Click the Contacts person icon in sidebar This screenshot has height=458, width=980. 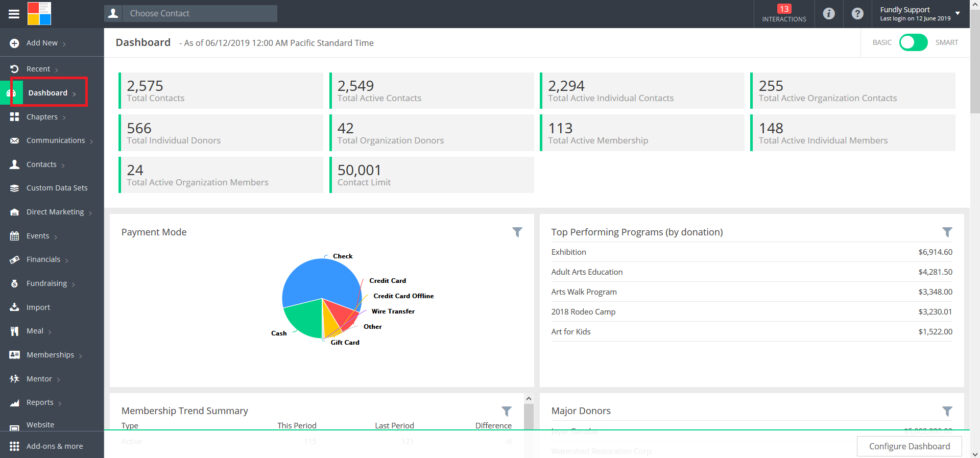click(x=14, y=164)
